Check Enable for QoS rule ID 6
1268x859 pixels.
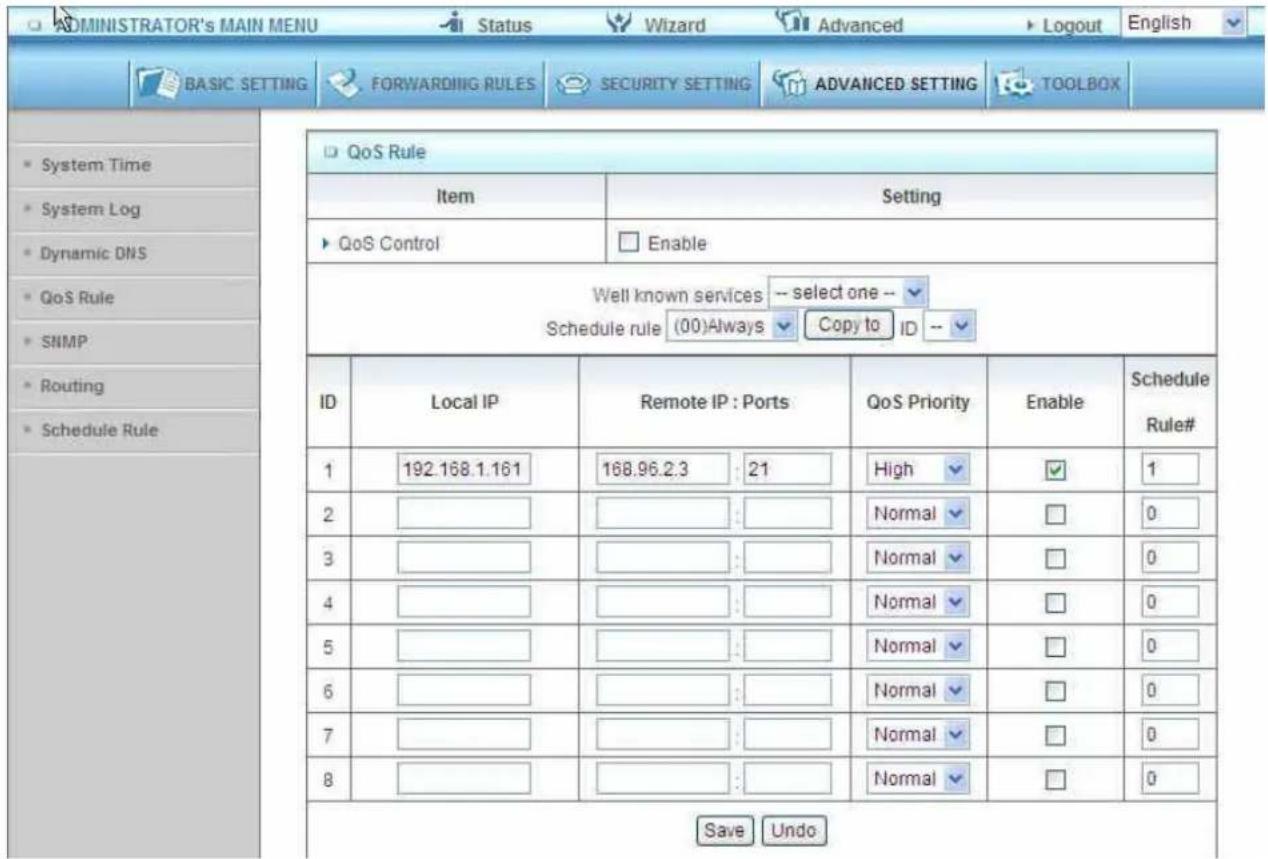coord(1053,692)
